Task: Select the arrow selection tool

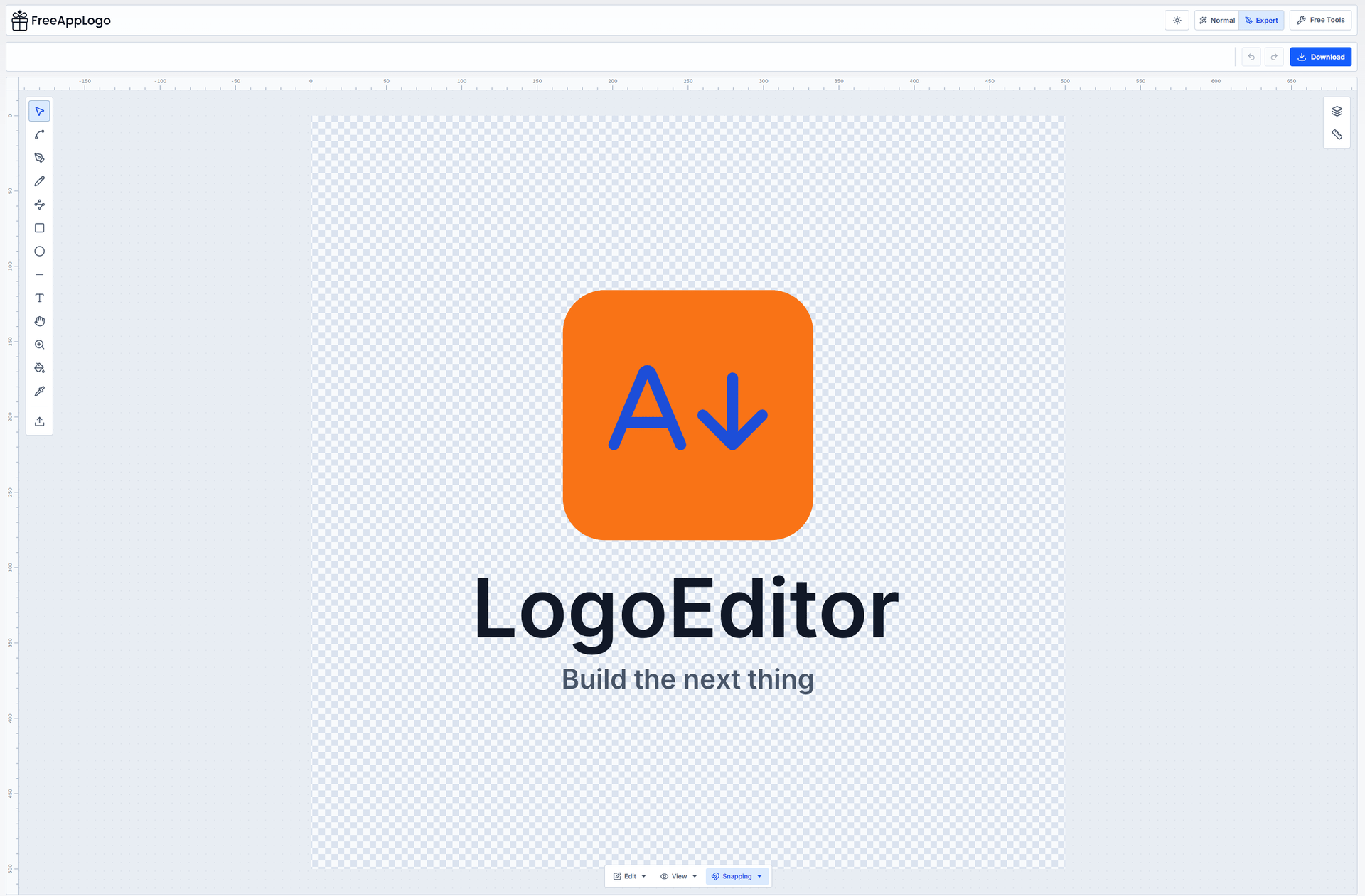Action: (x=40, y=112)
